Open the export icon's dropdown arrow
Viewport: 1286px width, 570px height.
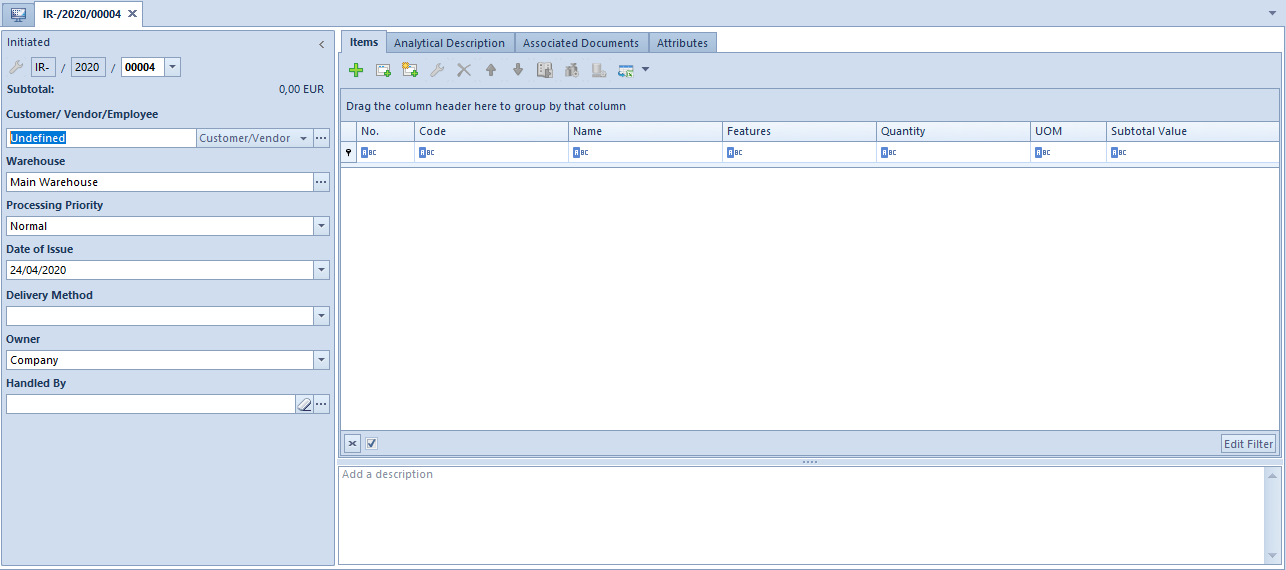[x=645, y=70]
